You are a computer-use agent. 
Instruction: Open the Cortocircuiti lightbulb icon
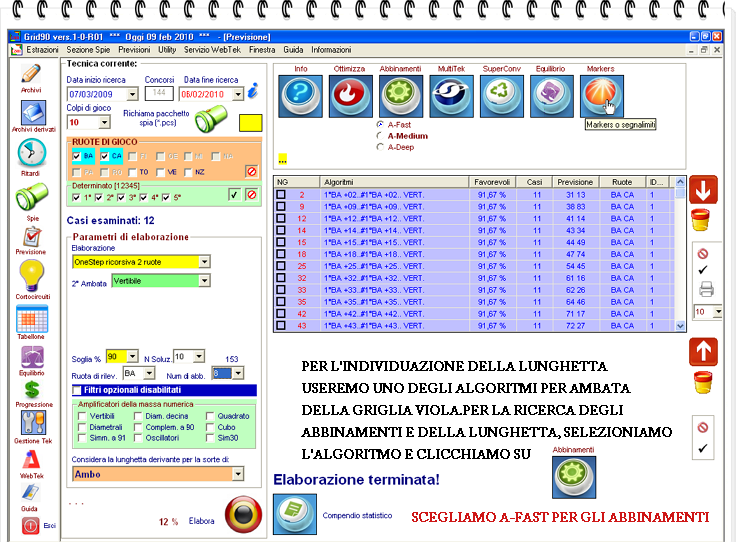(x=31, y=275)
